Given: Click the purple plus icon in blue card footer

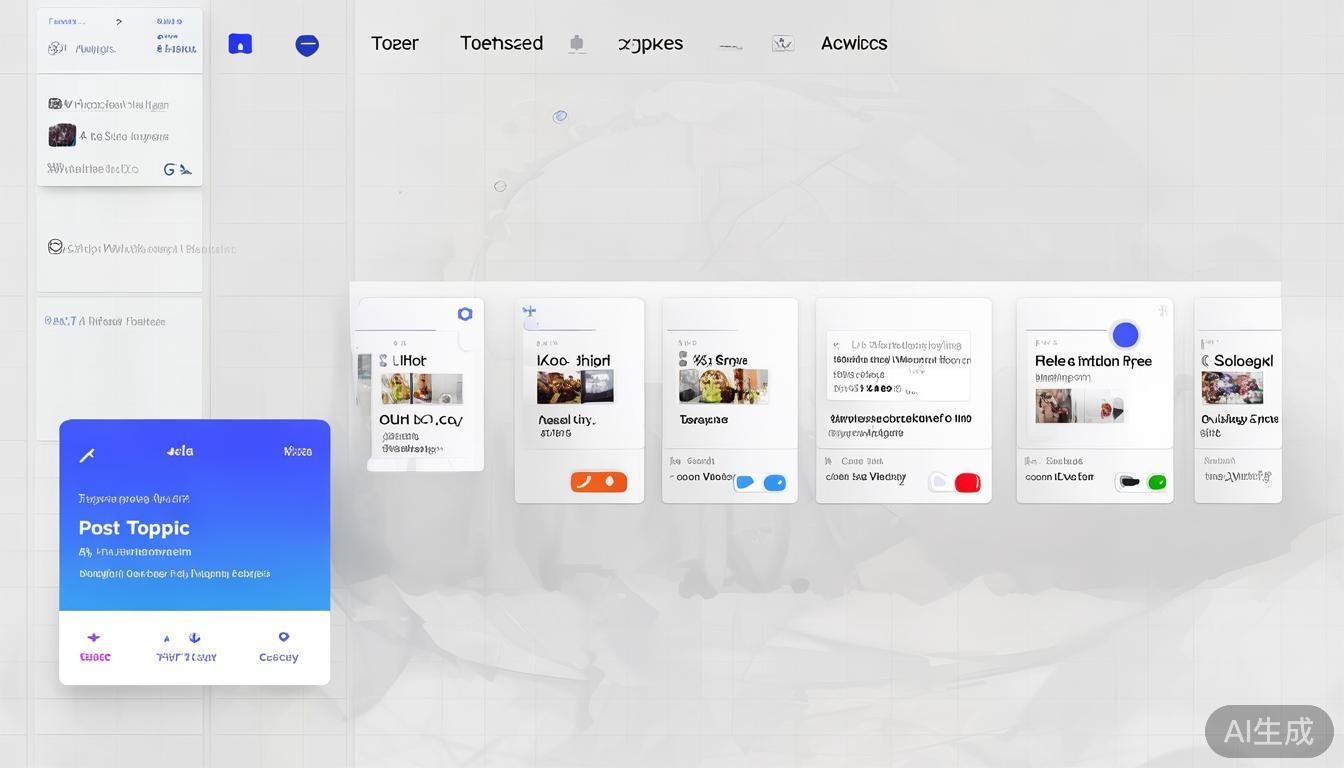Looking at the screenshot, I should (x=94, y=638).
